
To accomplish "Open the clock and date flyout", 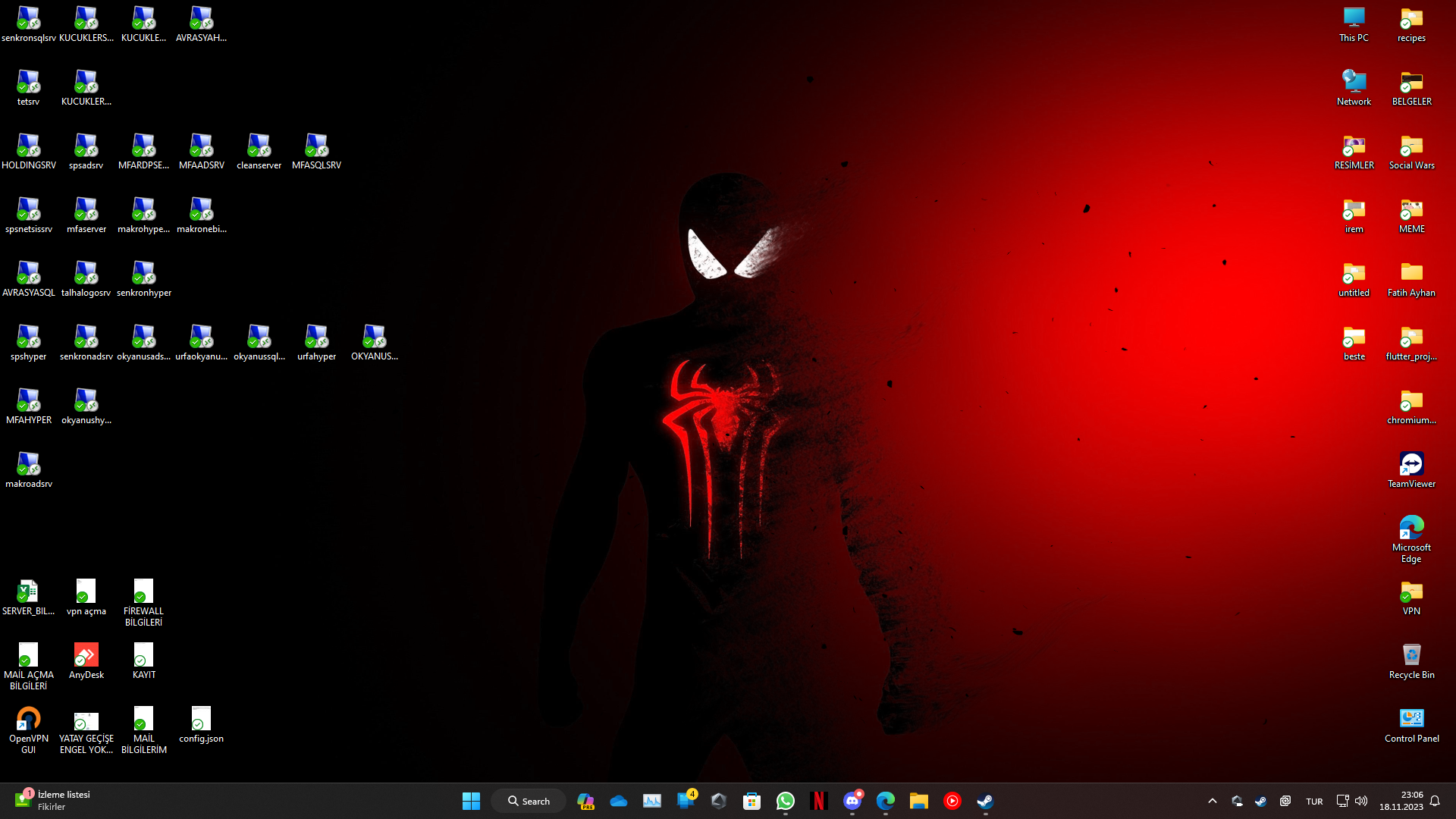I will point(1401,801).
